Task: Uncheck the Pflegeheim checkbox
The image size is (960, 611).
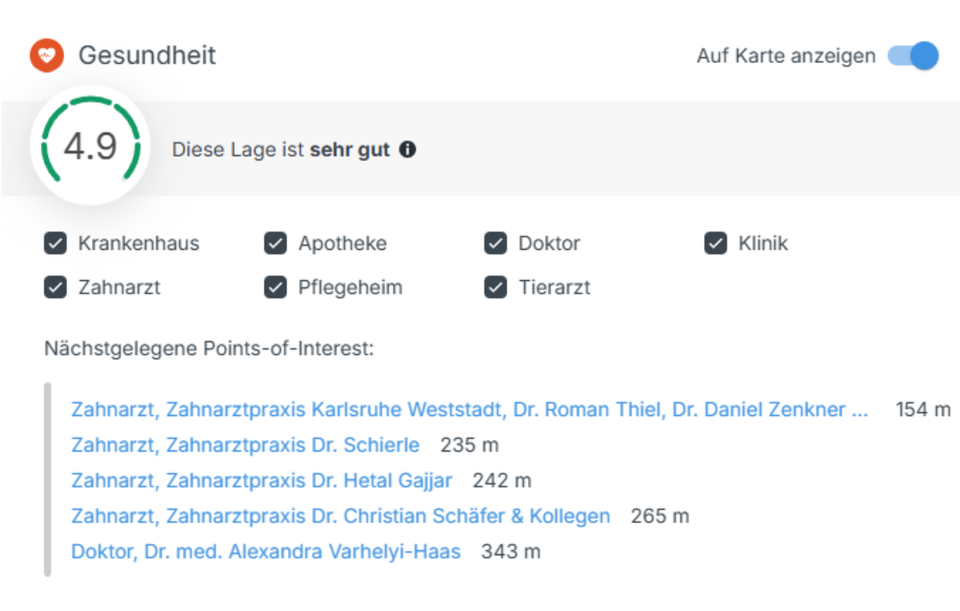Action: [x=275, y=287]
